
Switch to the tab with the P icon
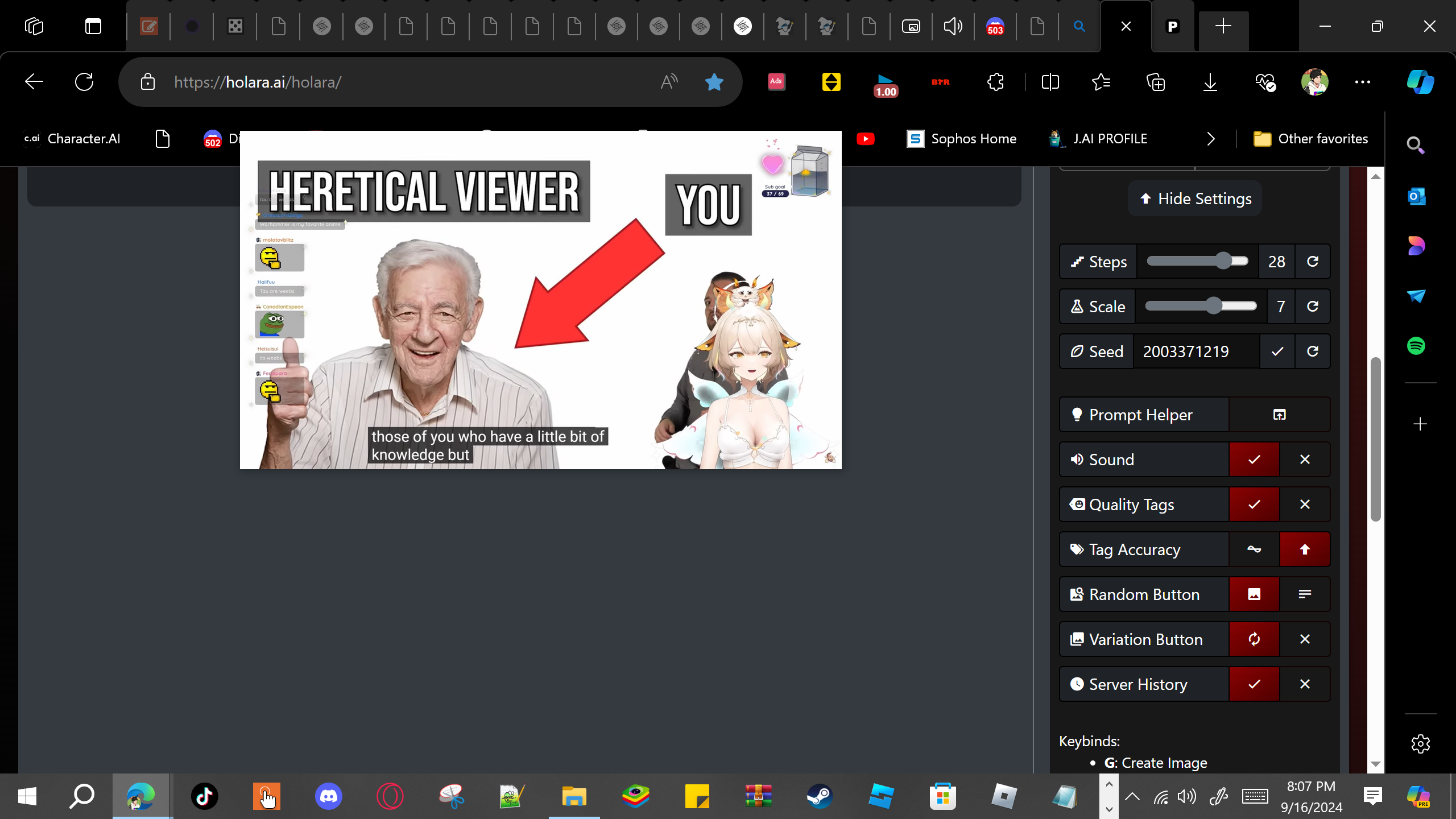[1173, 26]
